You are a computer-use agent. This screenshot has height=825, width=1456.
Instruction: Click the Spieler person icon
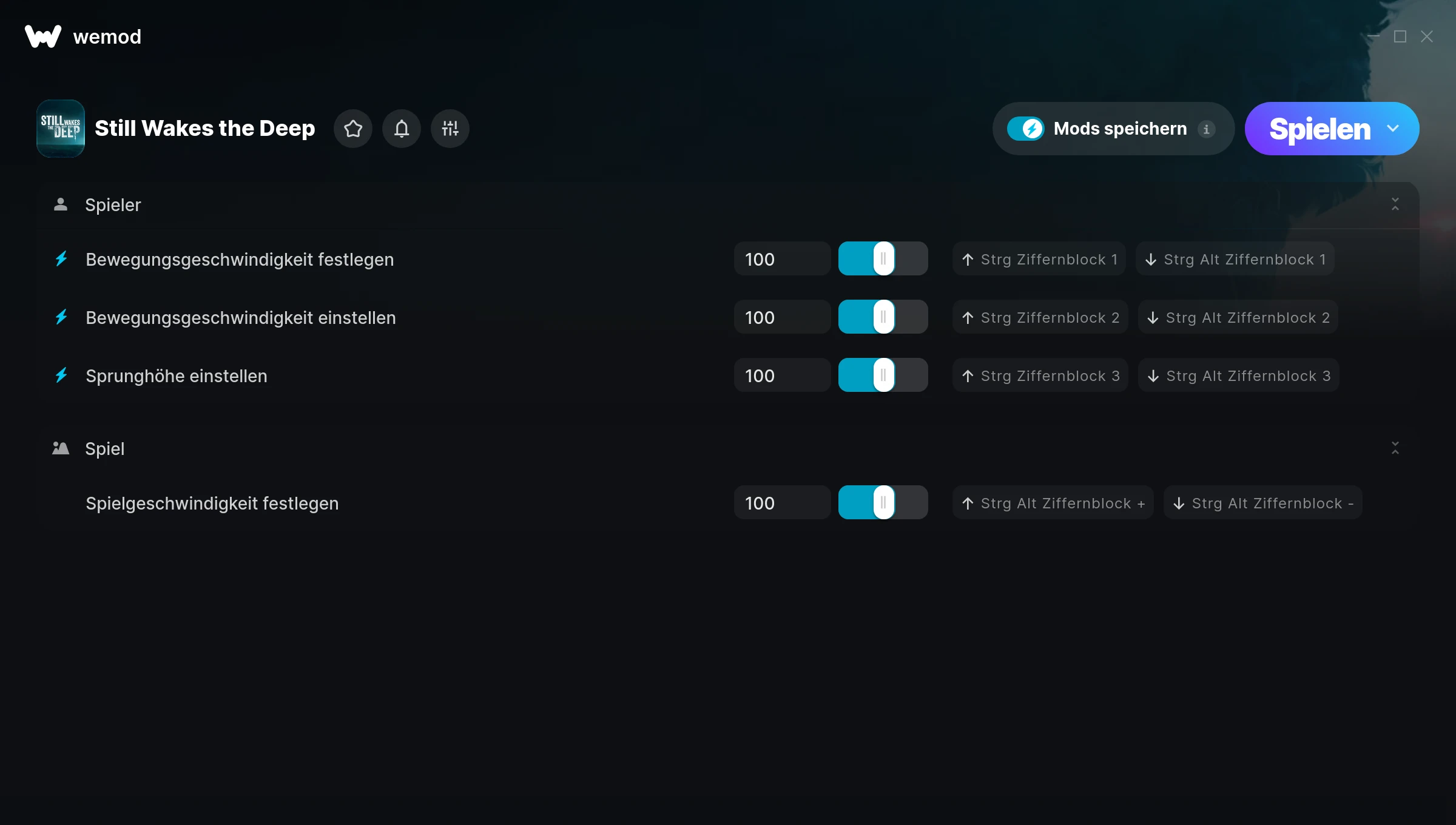coord(61,204)
